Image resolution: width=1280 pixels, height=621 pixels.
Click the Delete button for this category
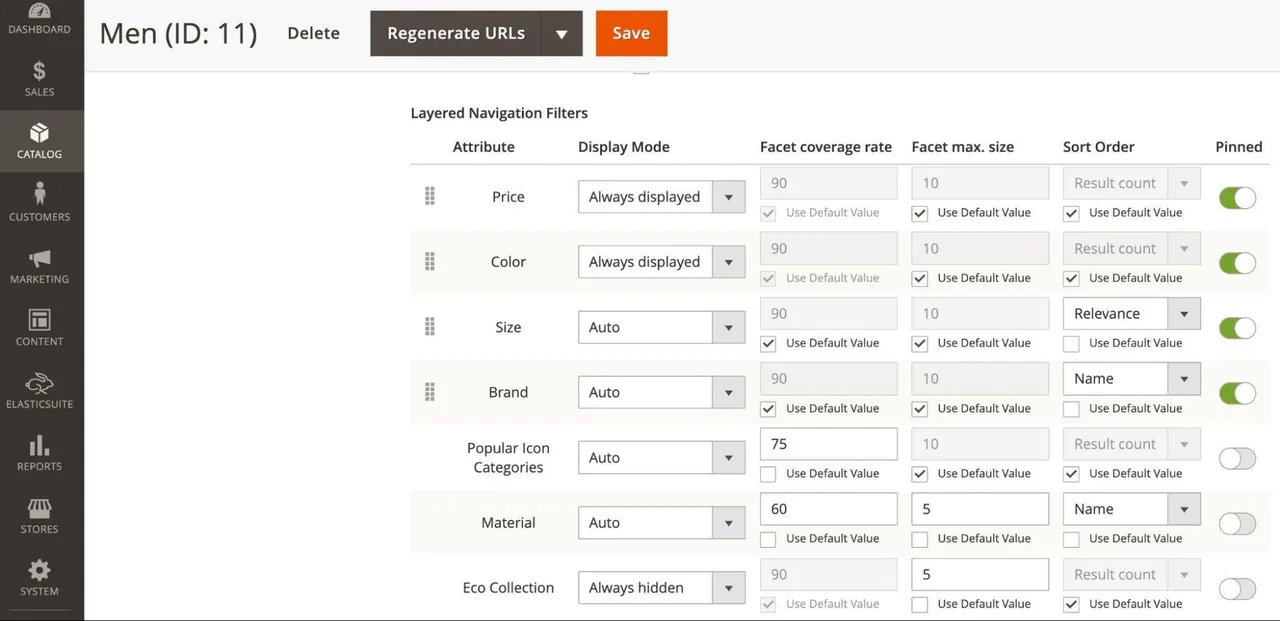[x=313, y=33]
